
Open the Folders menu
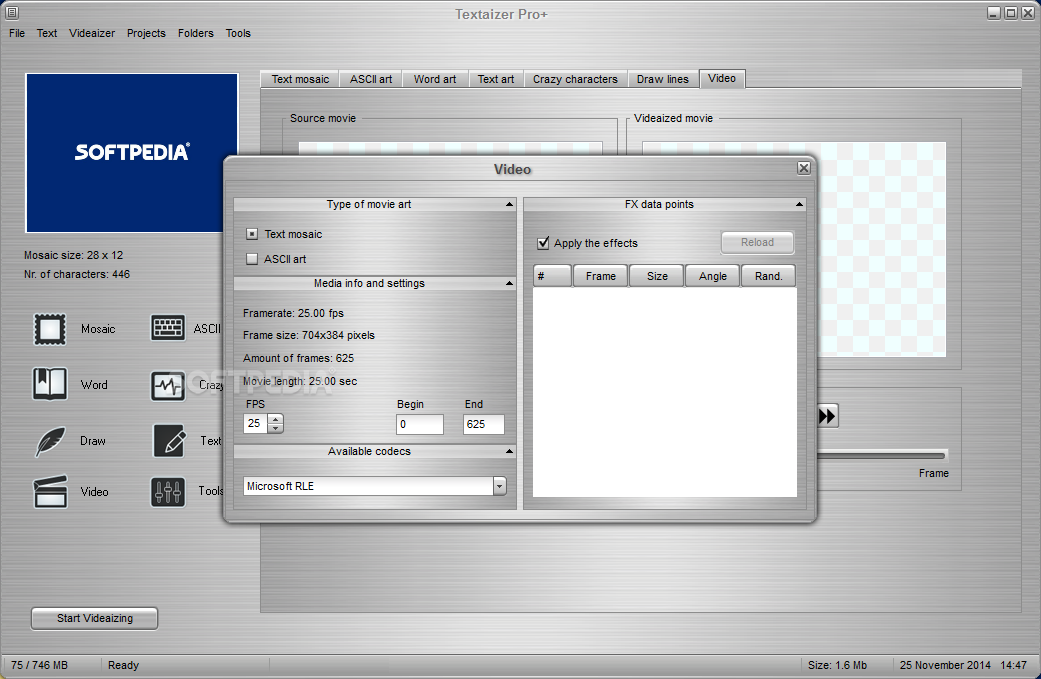(x=196, y=33)
